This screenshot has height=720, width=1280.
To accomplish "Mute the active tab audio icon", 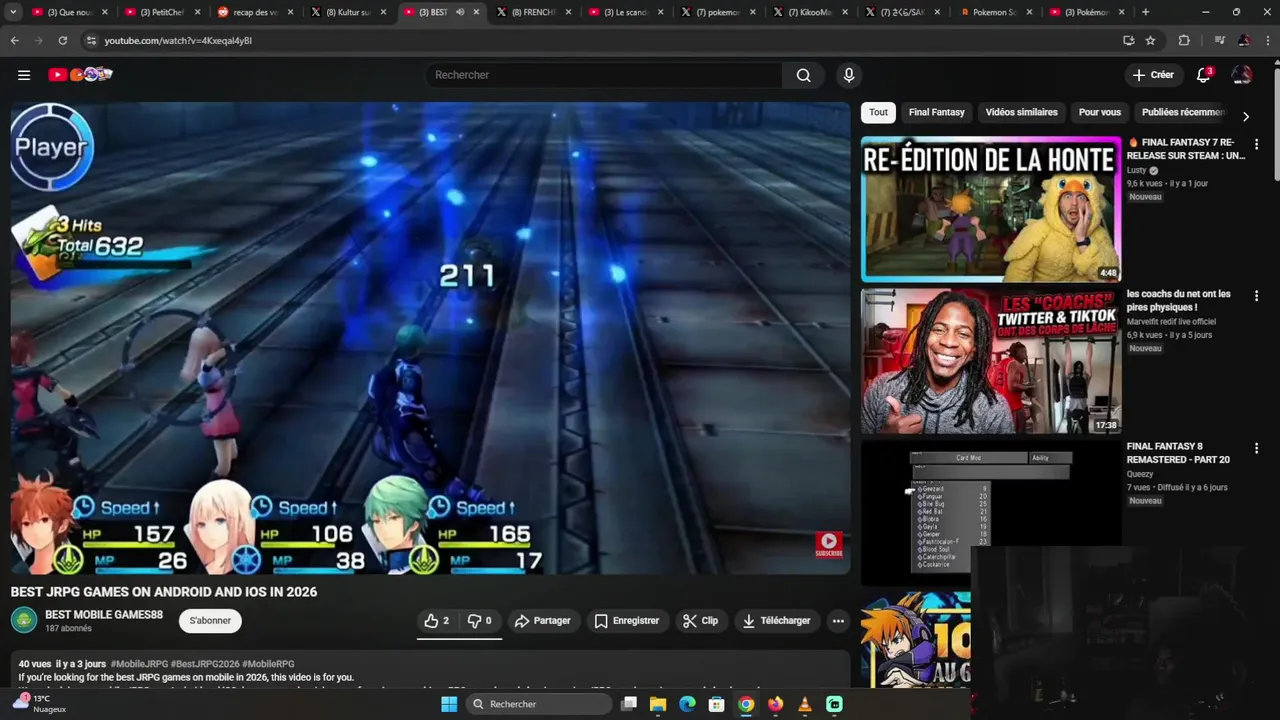I will [x=460, y=12].
